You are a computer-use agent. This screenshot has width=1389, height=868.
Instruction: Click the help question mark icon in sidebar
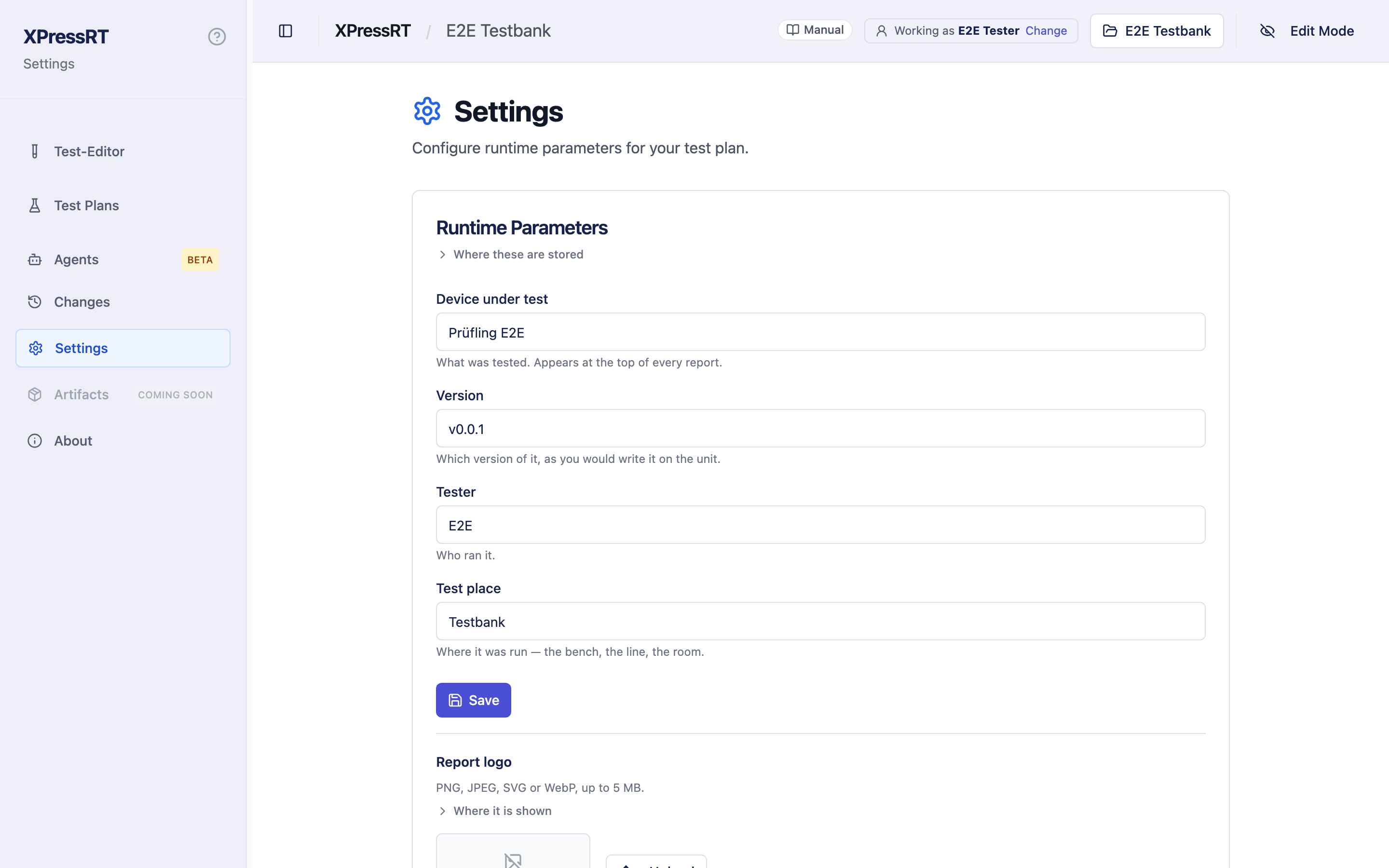[217, 37]
